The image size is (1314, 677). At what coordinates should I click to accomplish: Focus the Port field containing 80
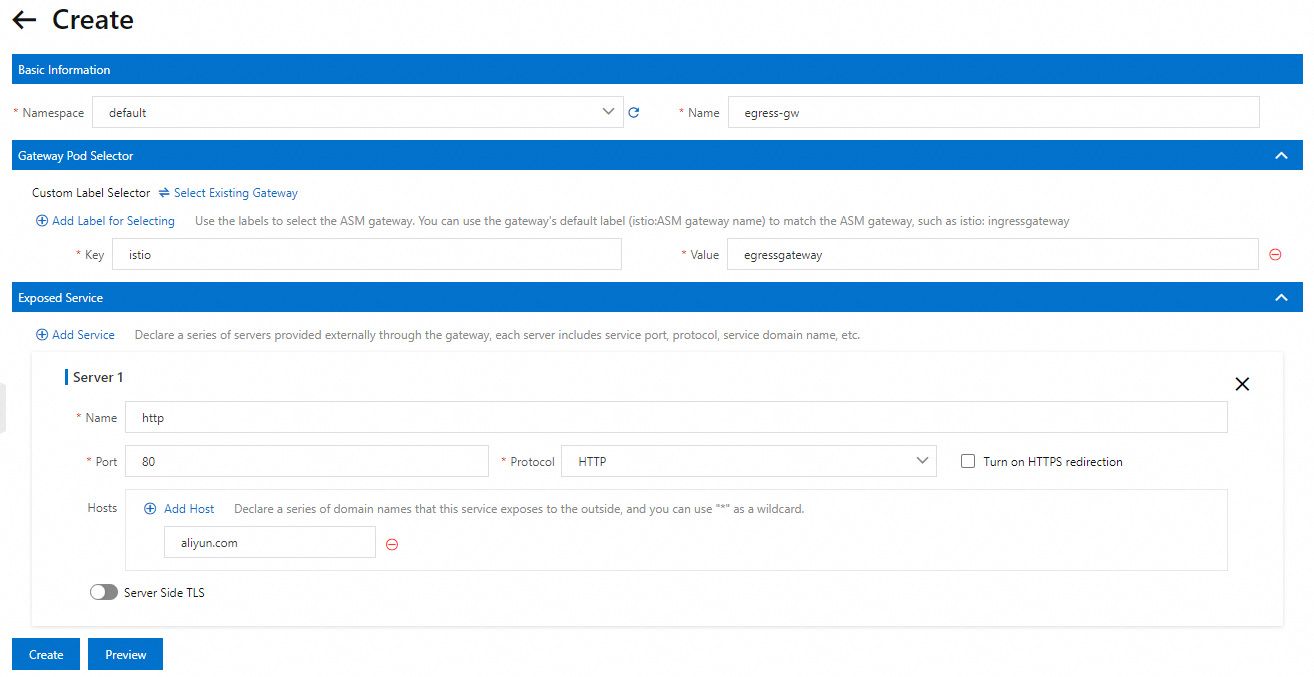307,461
